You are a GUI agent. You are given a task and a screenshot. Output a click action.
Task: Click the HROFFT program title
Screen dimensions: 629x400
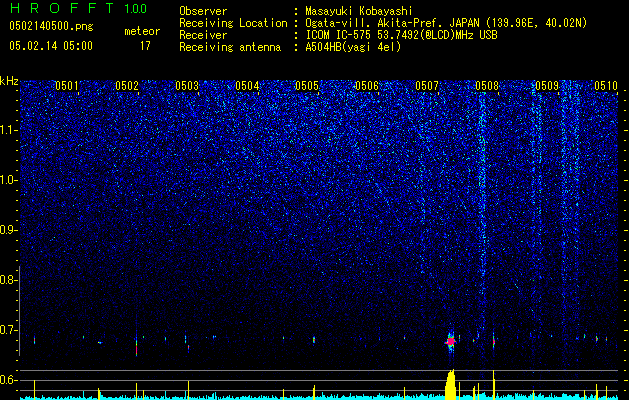point(63,8)
